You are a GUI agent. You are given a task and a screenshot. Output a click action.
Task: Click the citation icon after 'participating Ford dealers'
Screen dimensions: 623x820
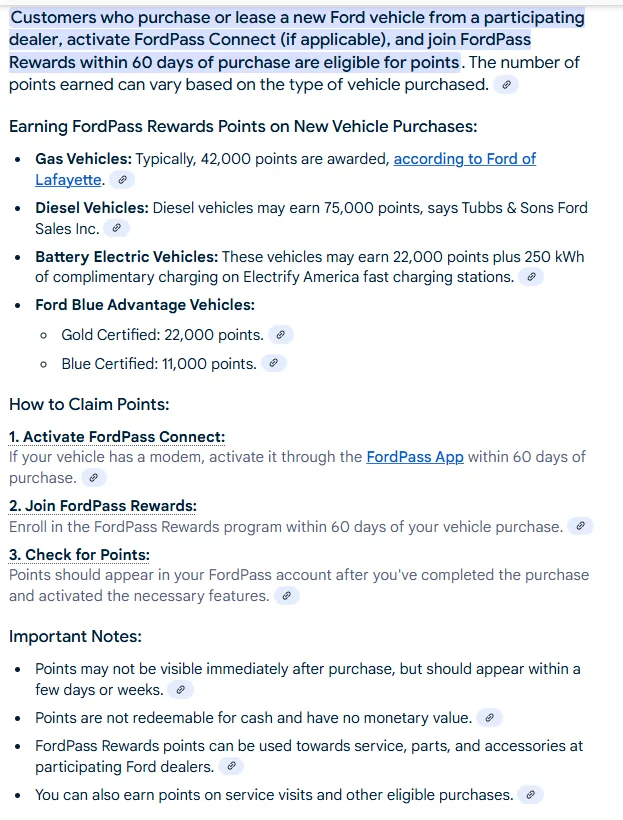click(231, 766)
